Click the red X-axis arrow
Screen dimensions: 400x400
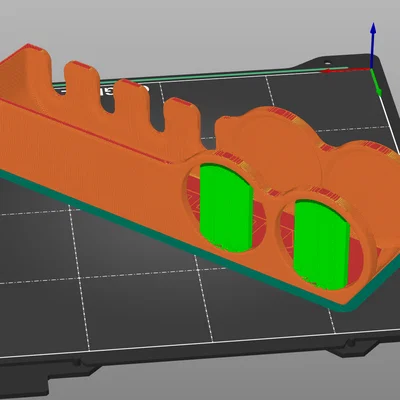(x=347, y=70)
